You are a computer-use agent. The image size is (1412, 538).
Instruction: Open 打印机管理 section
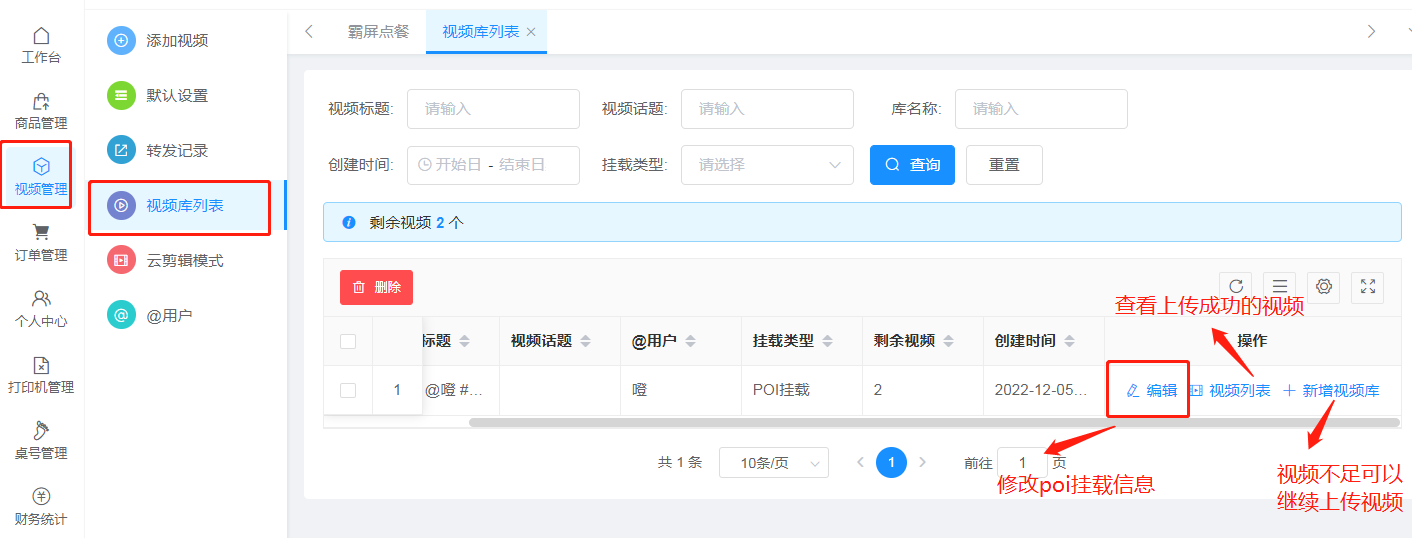pyautogui.click(x=41, y=376)
